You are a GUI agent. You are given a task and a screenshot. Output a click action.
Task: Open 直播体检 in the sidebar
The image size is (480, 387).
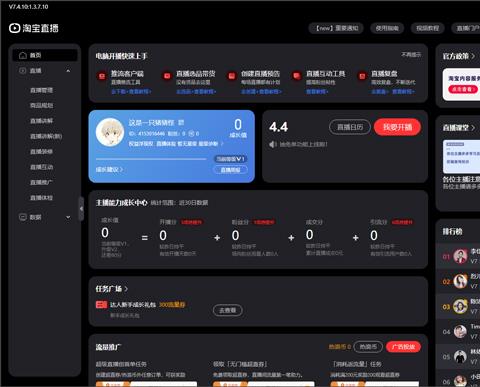(x=41, y=198)
